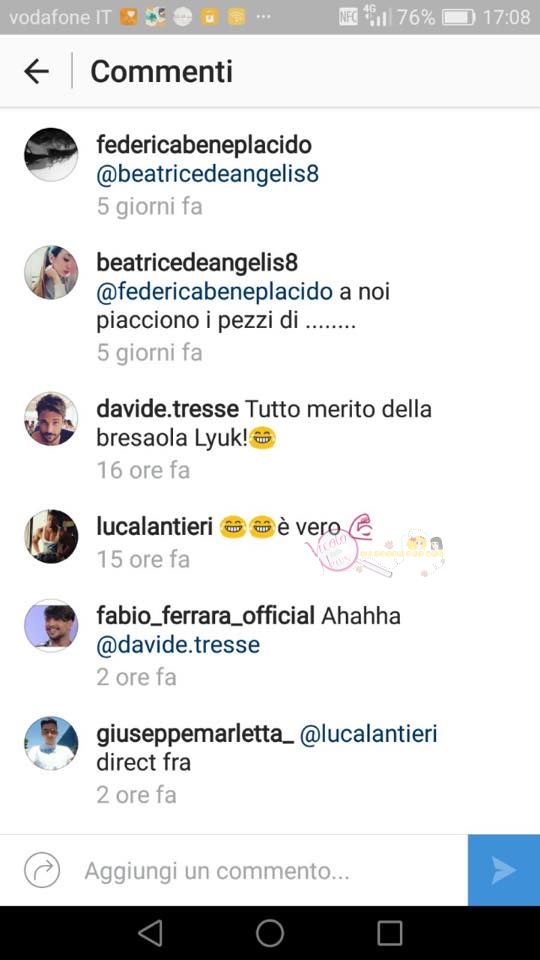540x960 pixels.
Task: Tap the battery icon in status bar
Action: coord(459,17)
